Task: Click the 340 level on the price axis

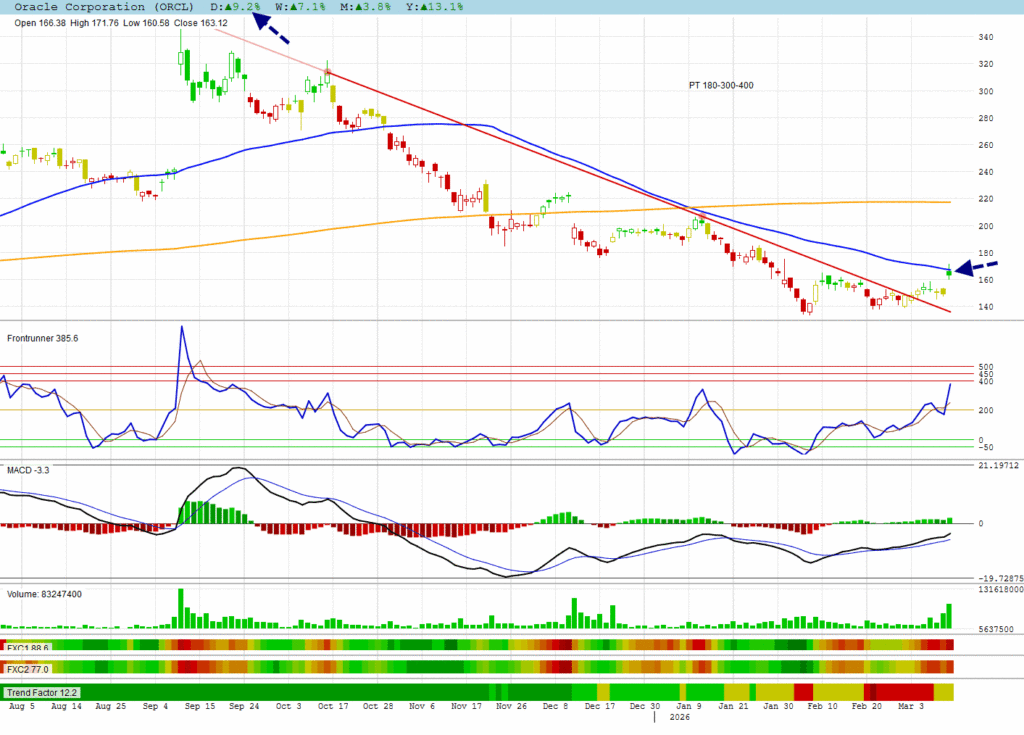Action: 985,37
